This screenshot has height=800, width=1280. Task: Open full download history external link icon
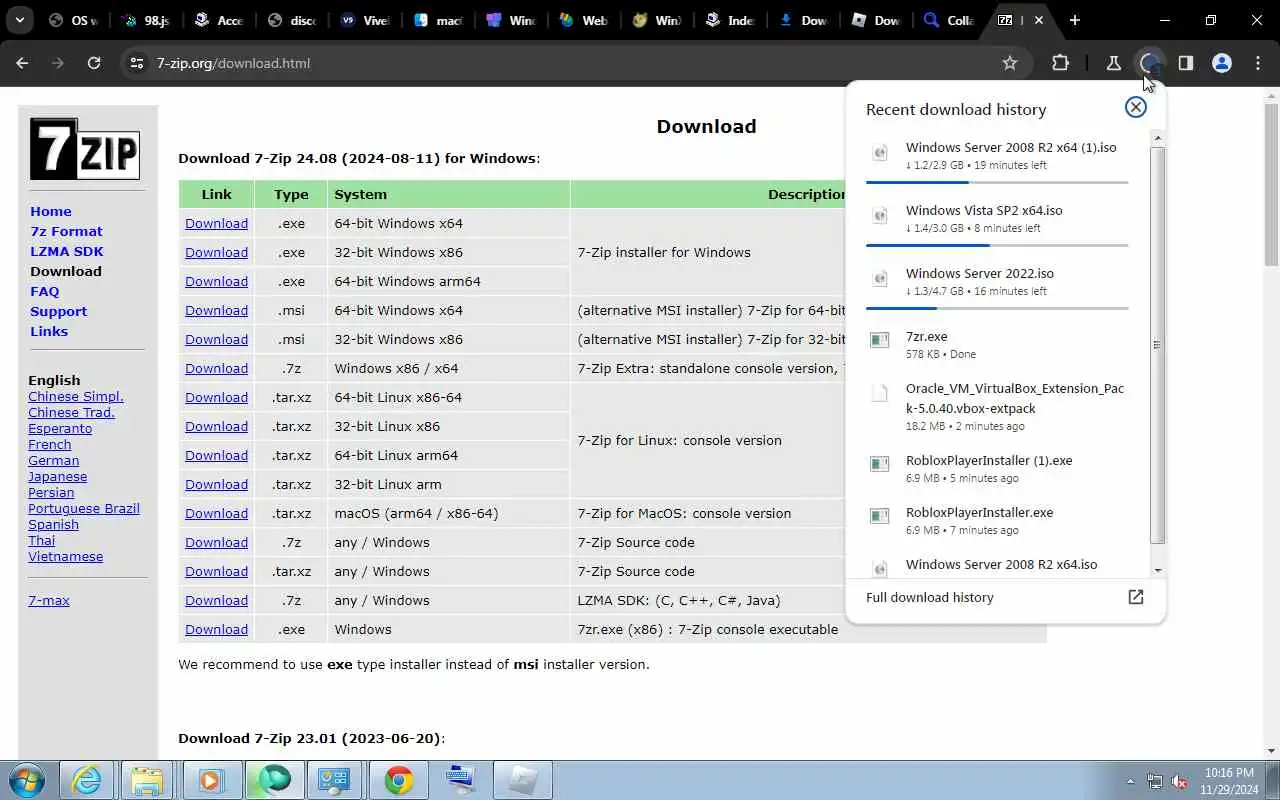[1135, 597]
